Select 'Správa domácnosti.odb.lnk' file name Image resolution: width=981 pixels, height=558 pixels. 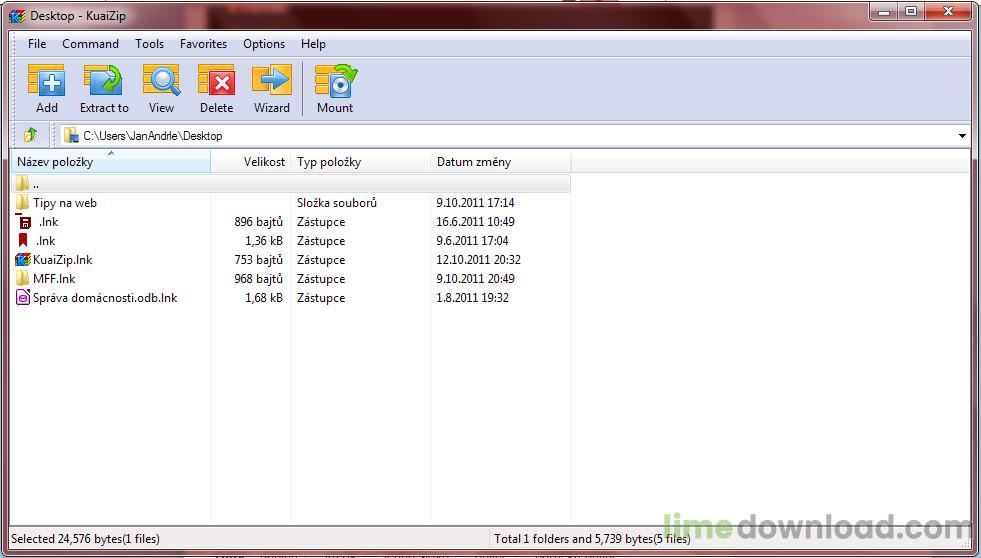105,298
